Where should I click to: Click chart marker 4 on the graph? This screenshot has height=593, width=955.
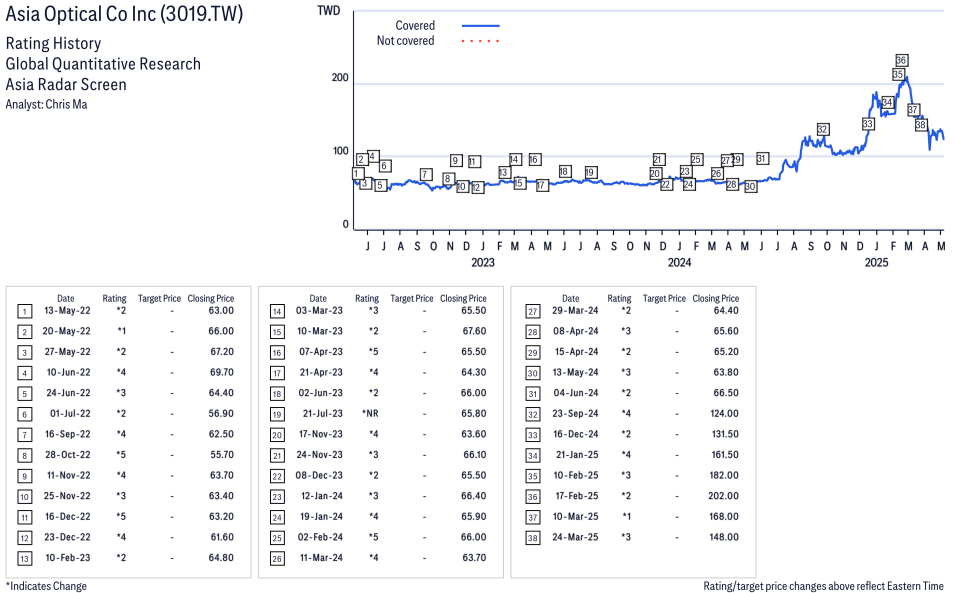[x=373, y=156]
